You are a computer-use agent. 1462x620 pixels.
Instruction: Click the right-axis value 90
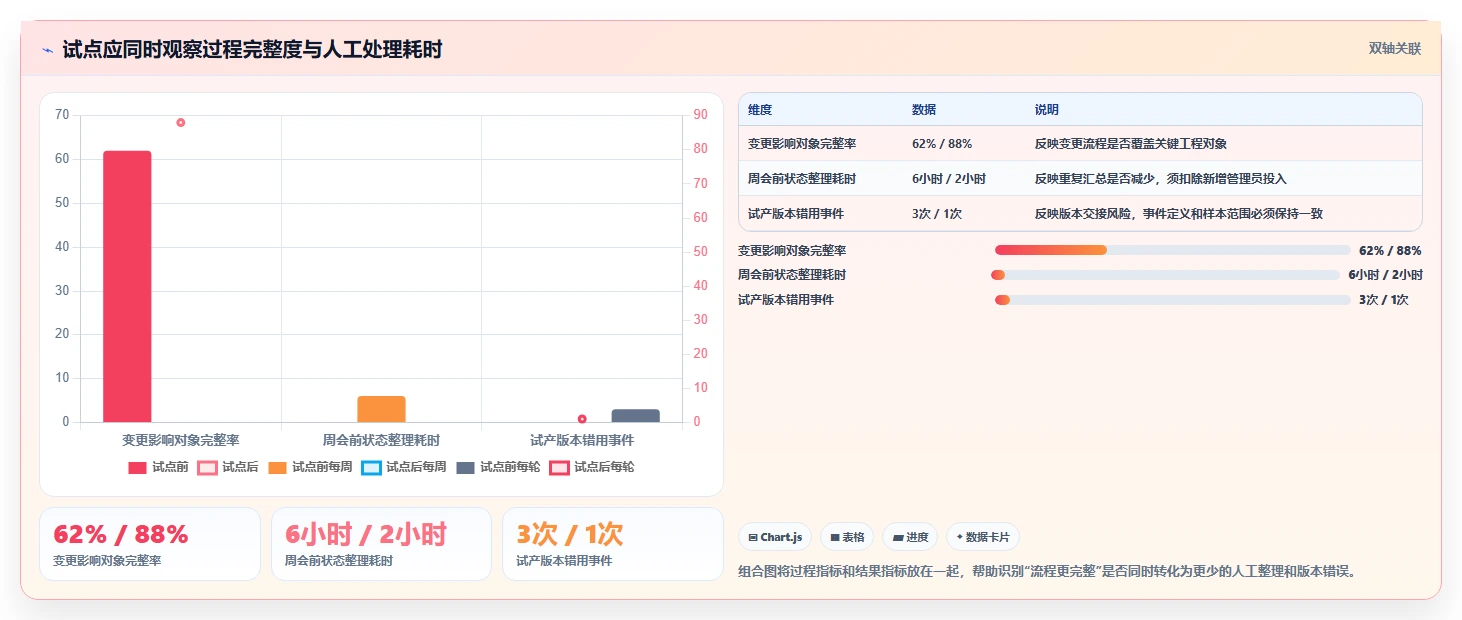point(700,115)
